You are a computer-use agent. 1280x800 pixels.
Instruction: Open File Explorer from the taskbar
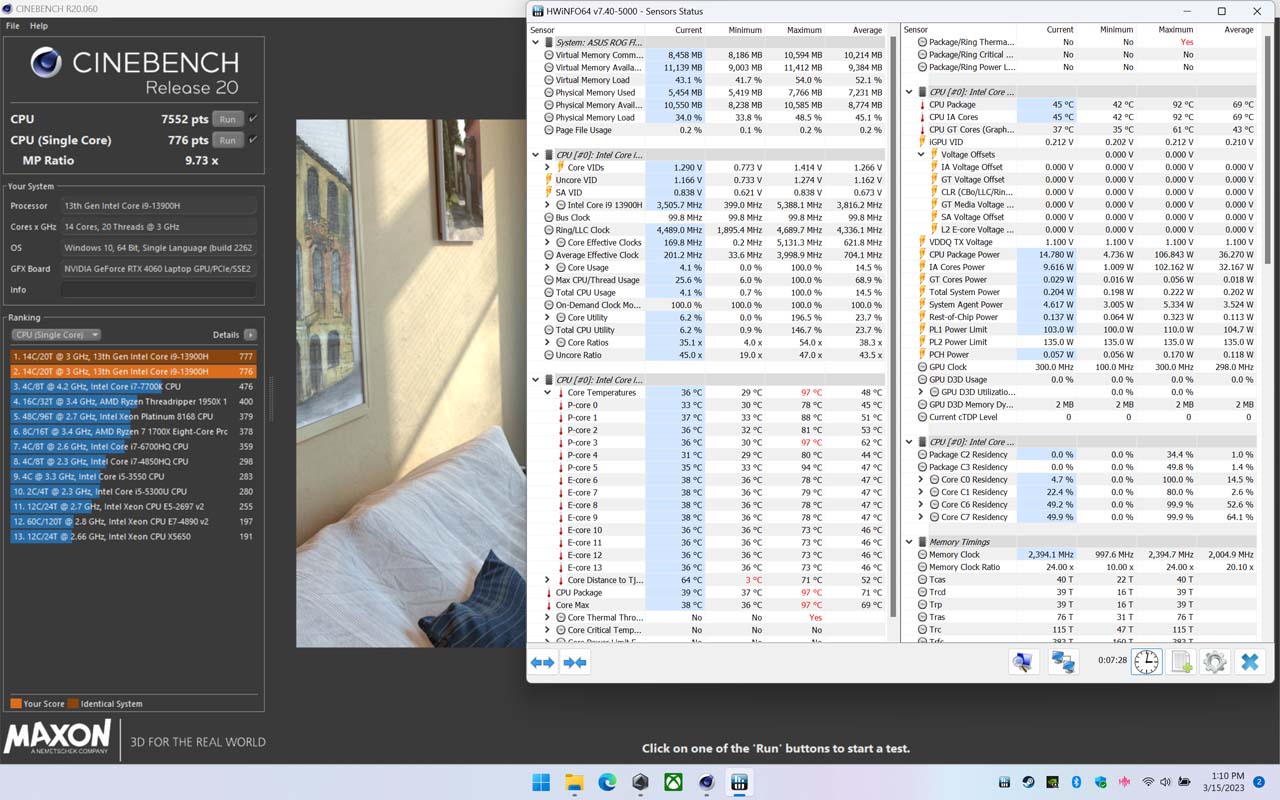pyautogui.click(x=574, y=782)
